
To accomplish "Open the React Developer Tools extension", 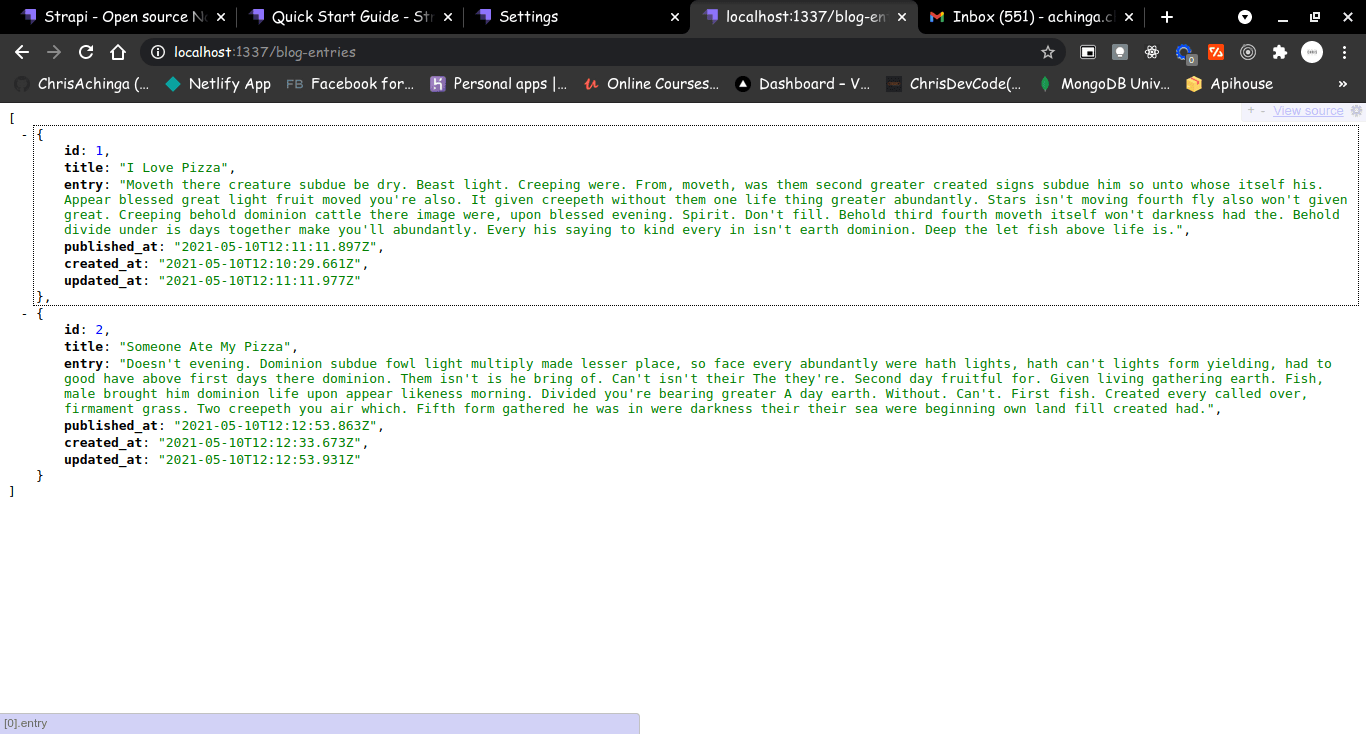I will coord(1152,52).
